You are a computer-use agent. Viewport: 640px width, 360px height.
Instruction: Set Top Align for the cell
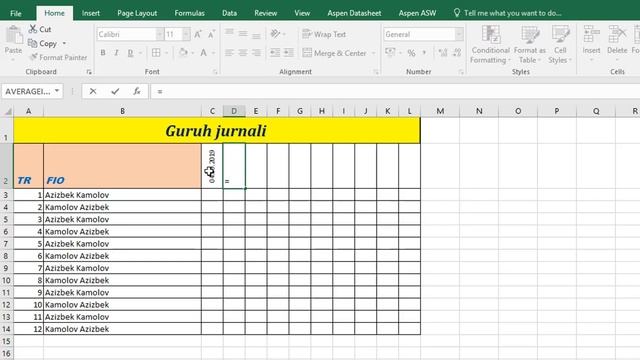[229, 33]
